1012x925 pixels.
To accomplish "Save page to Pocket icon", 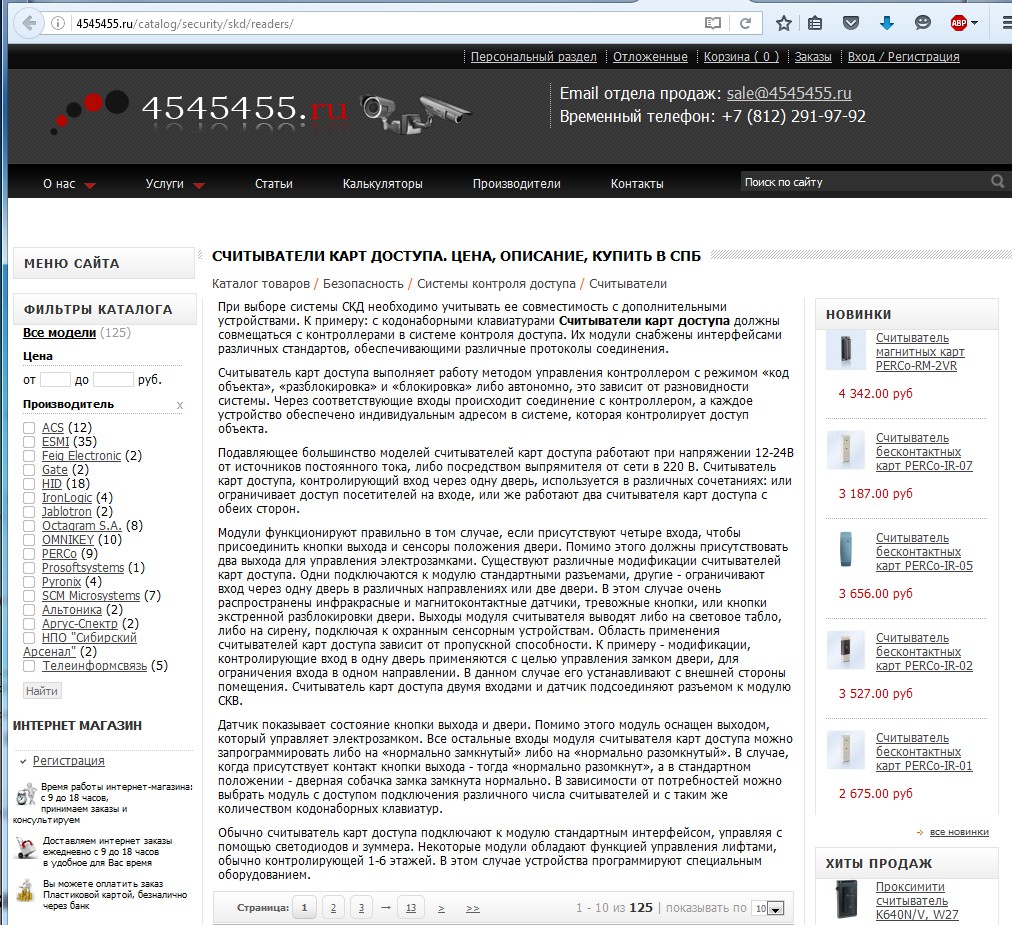I will coord(851,23).
